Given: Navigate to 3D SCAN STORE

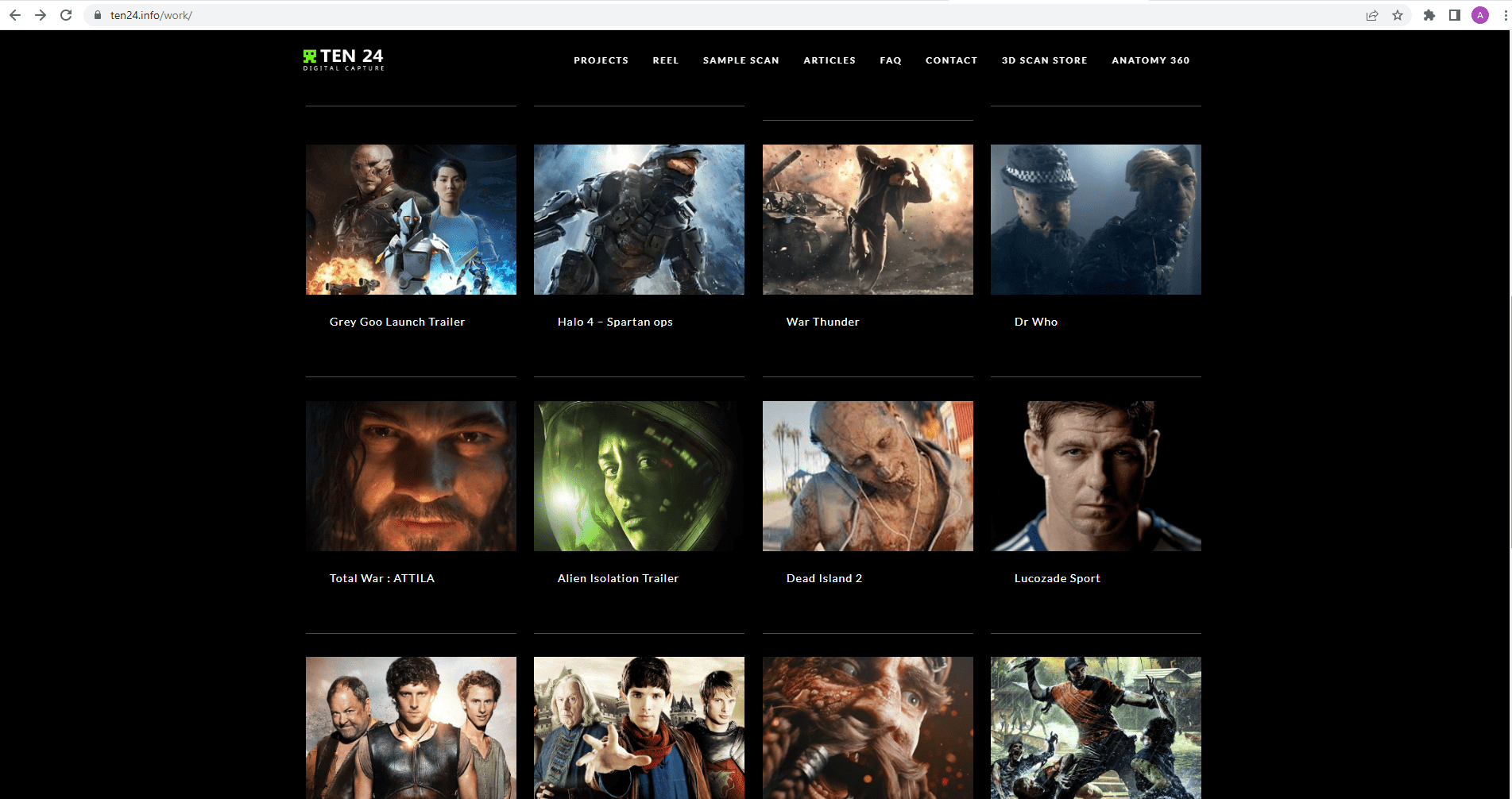Looking at the screenshot, I should click(1044, 60).
